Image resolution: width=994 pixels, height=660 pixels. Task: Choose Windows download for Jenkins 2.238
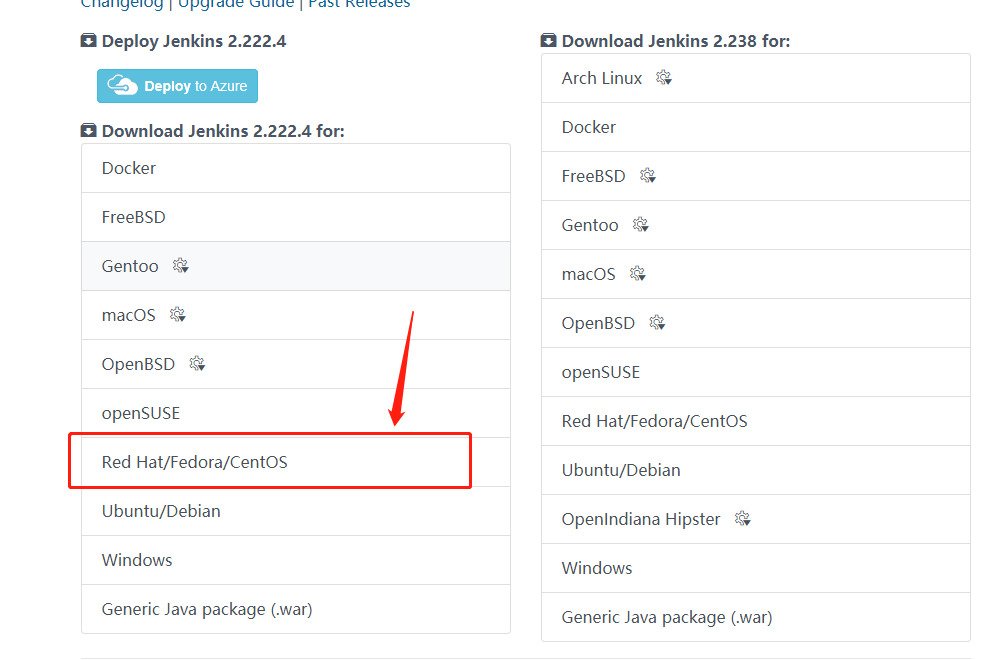(x=756, y=568)
